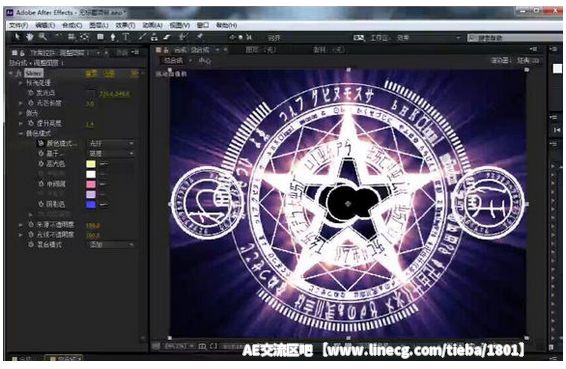Click the local axis mode icon
Screen dimensions: 566x369
232,37
